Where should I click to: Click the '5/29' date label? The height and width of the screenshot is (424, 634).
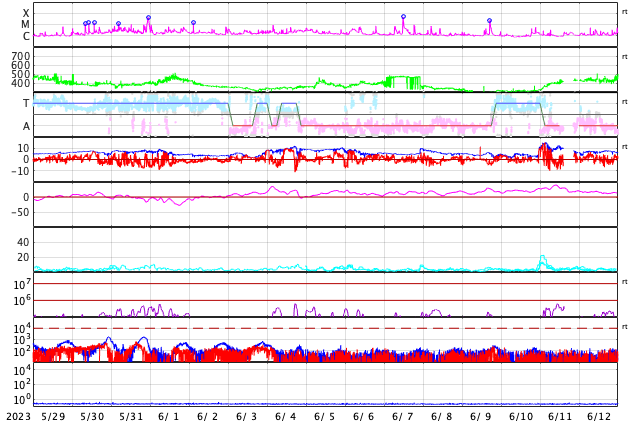pyautogui.click(x=53, y=416)
